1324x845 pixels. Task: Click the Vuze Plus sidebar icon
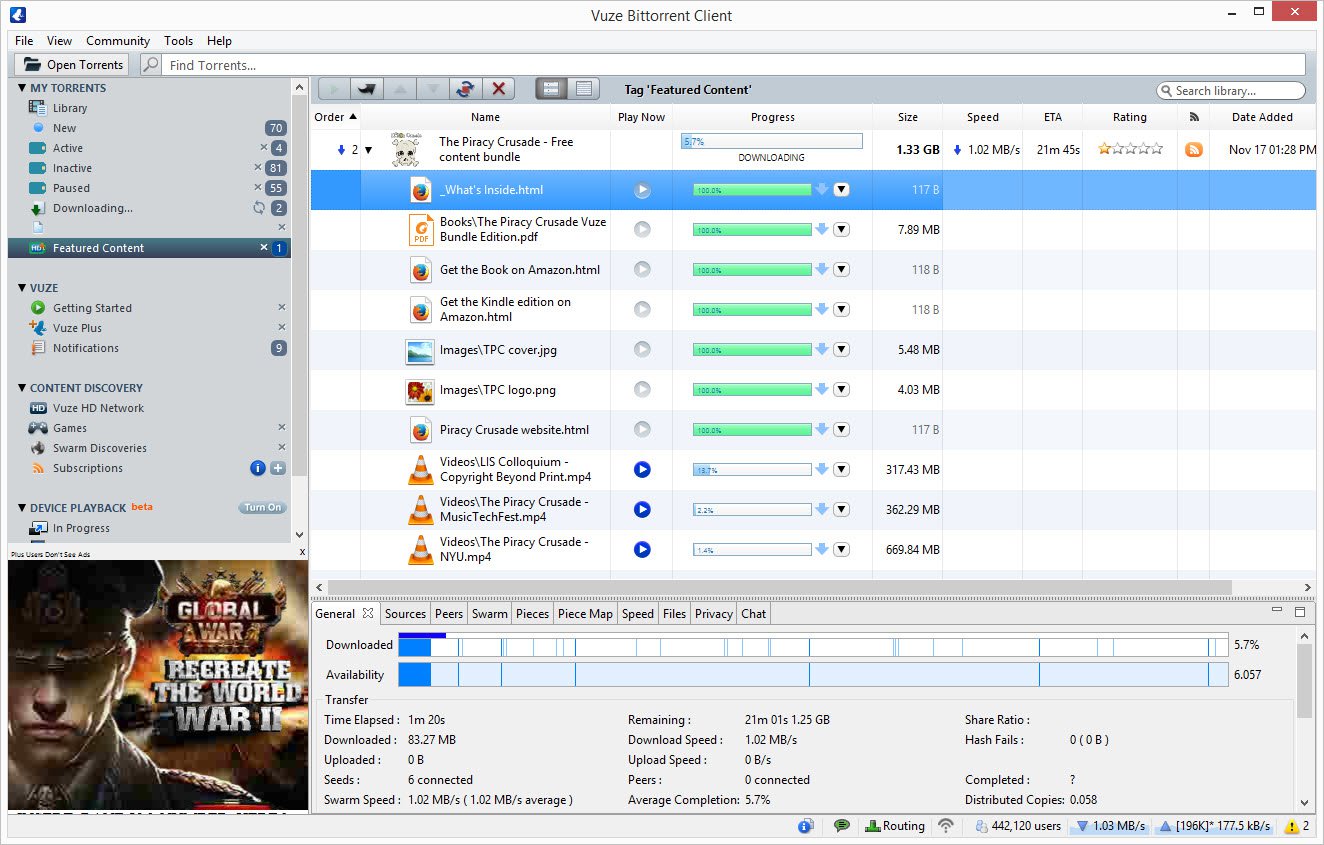[38, 328]
